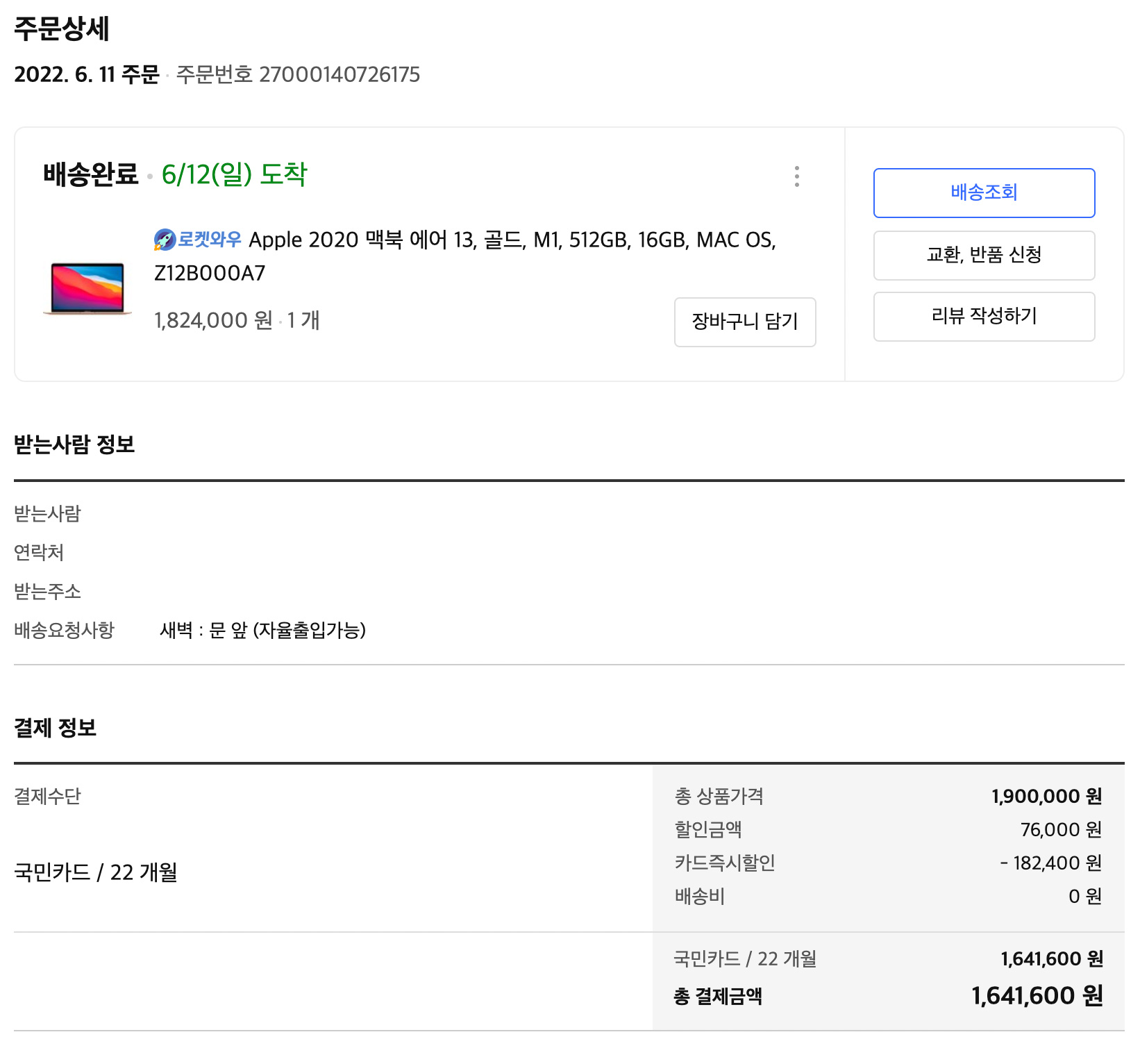This screenshot has width=1140, height=1064.
Task: Click the 배송완료 status text
Action: pos(91,174)
